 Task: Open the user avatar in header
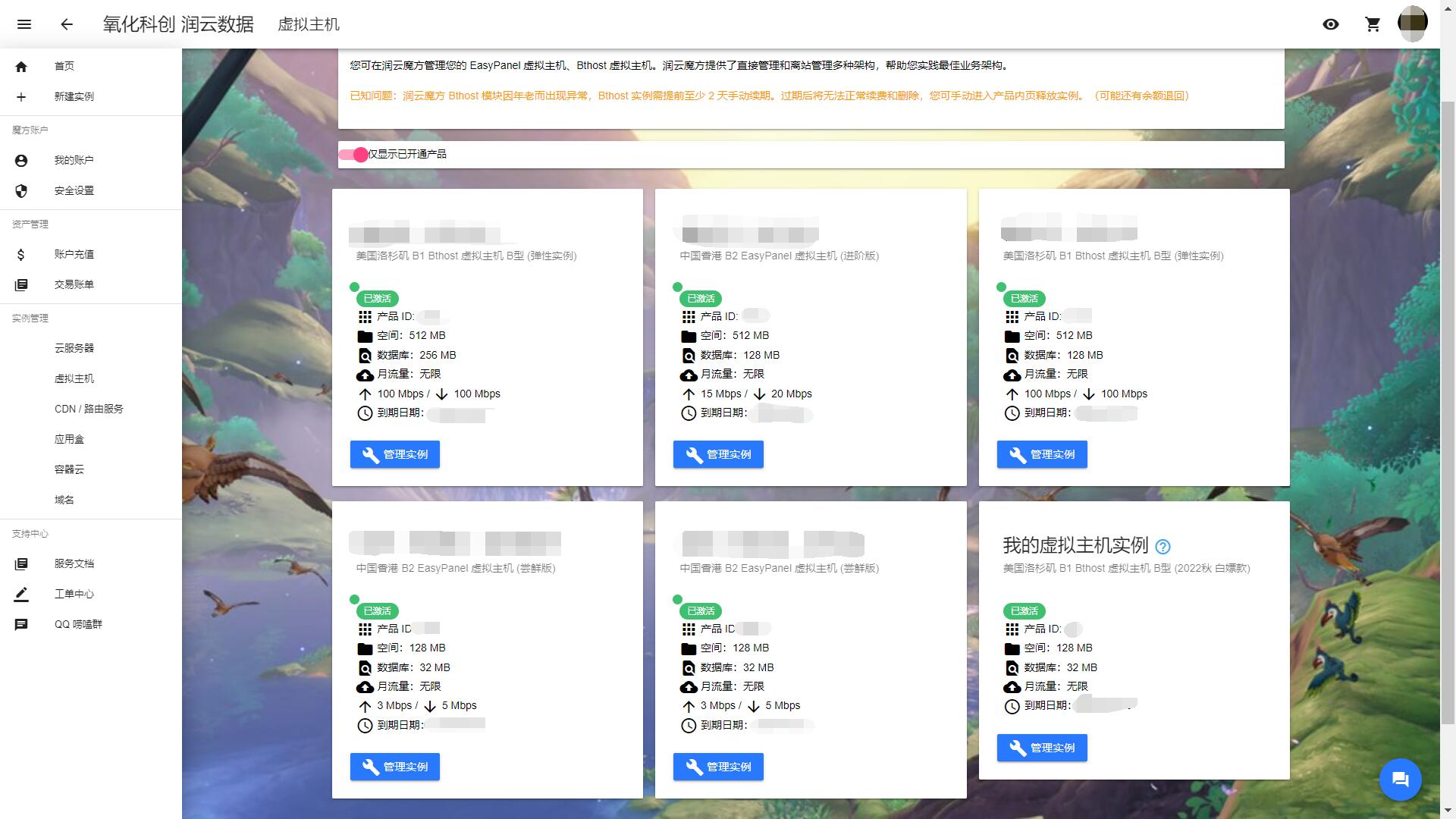[x=1412, y=24]
